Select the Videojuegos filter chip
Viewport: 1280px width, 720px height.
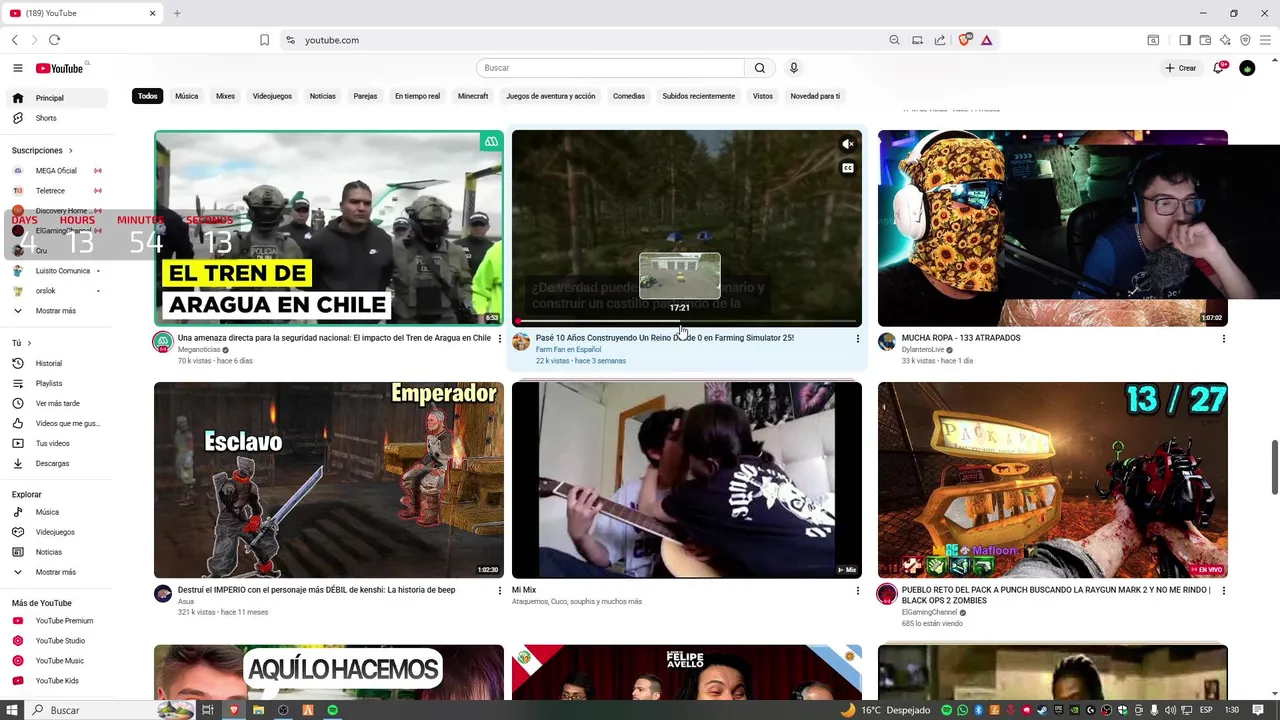tap(272, 96)
